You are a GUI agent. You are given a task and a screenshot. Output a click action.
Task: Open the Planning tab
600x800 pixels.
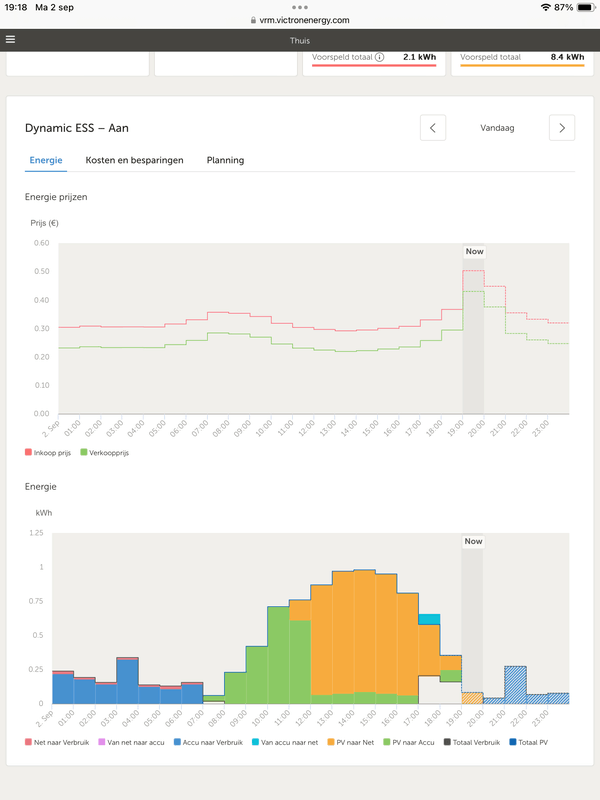click(225, 160)
